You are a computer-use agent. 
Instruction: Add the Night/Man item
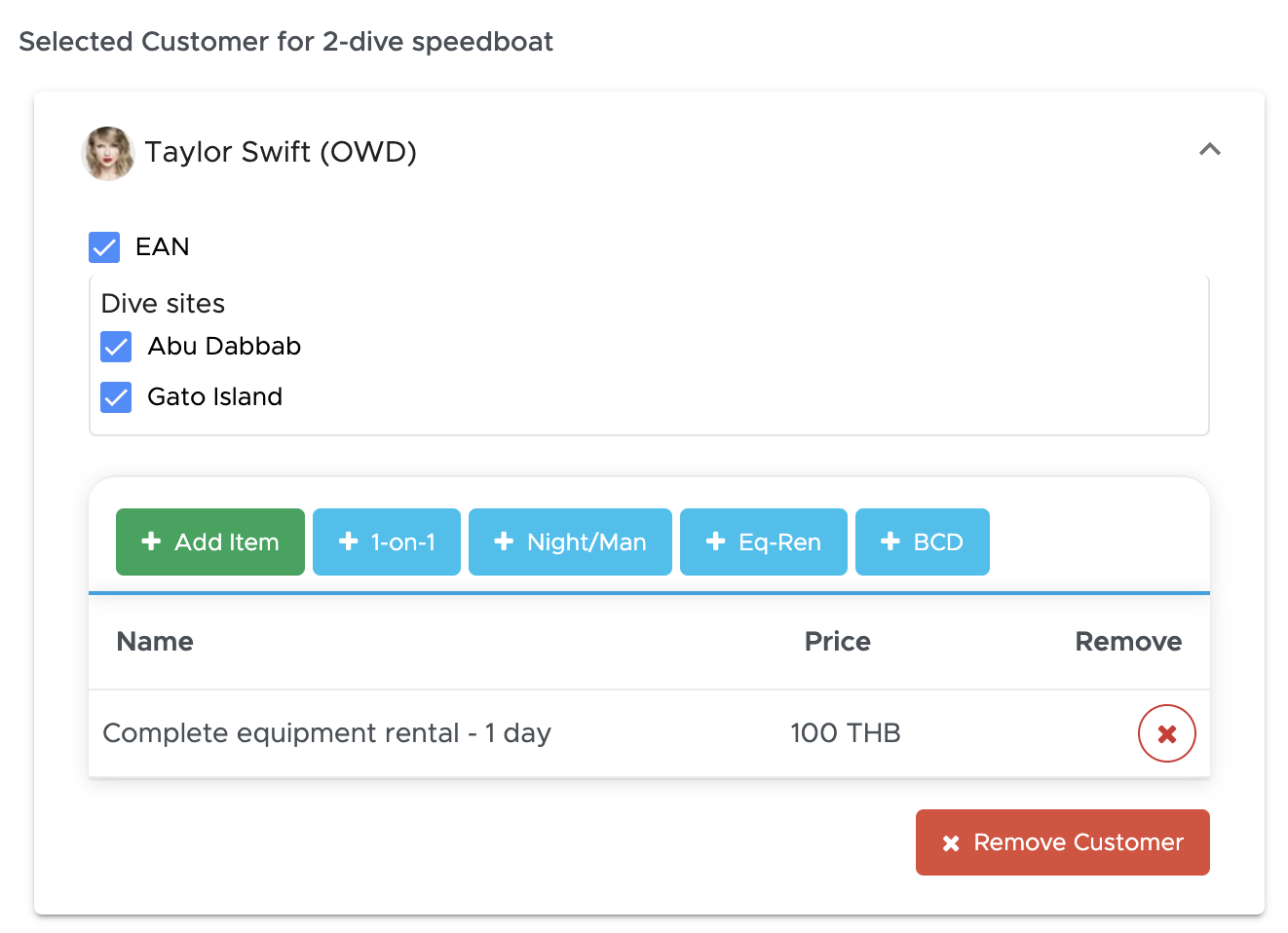pyautogui.click(x=570, y=541)
